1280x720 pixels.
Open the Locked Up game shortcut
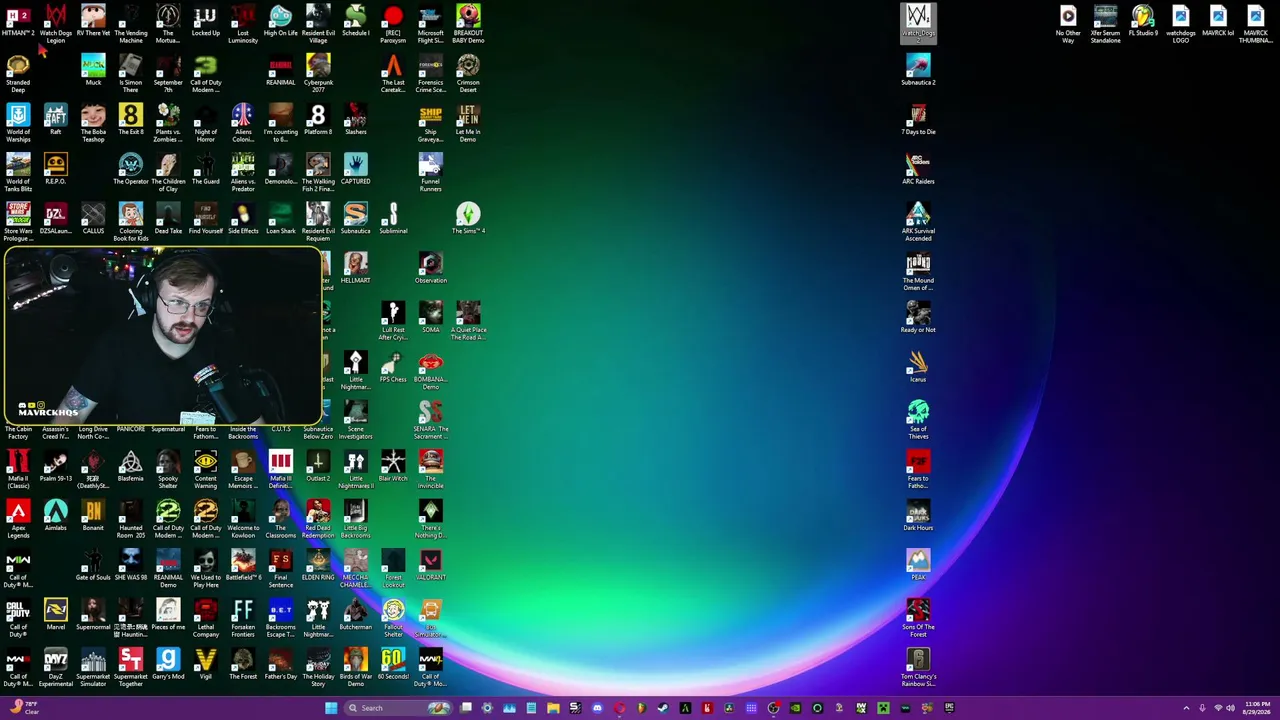pyautogui.click(x=205, y=23)
